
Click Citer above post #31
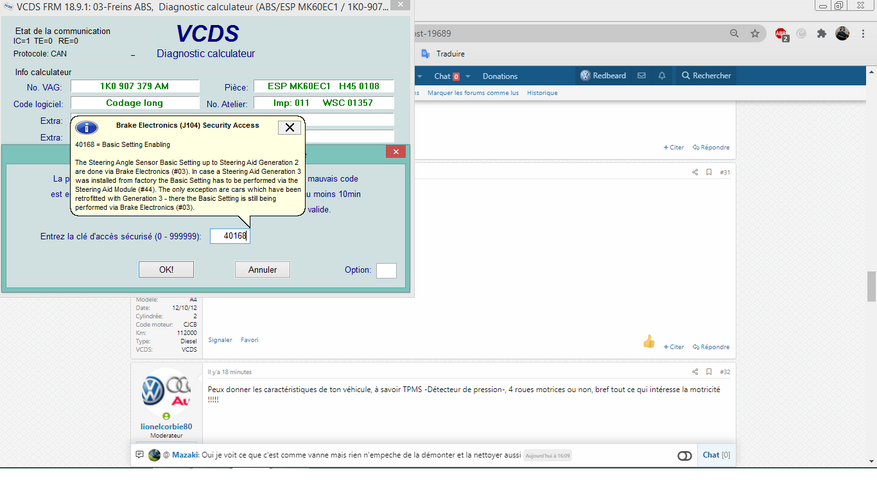tap(673, 147)
